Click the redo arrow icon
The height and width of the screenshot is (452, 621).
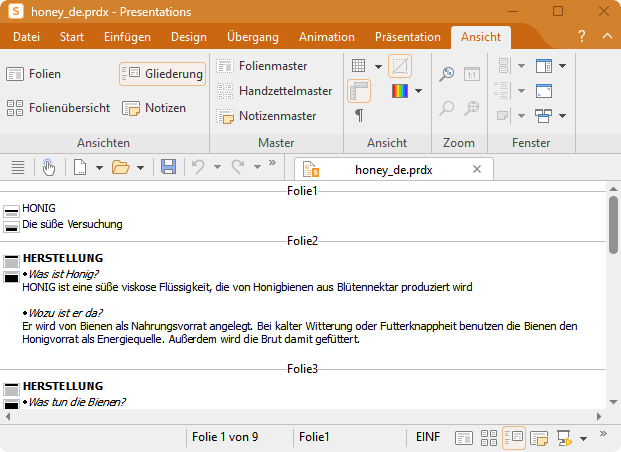(x=238, y=167)
